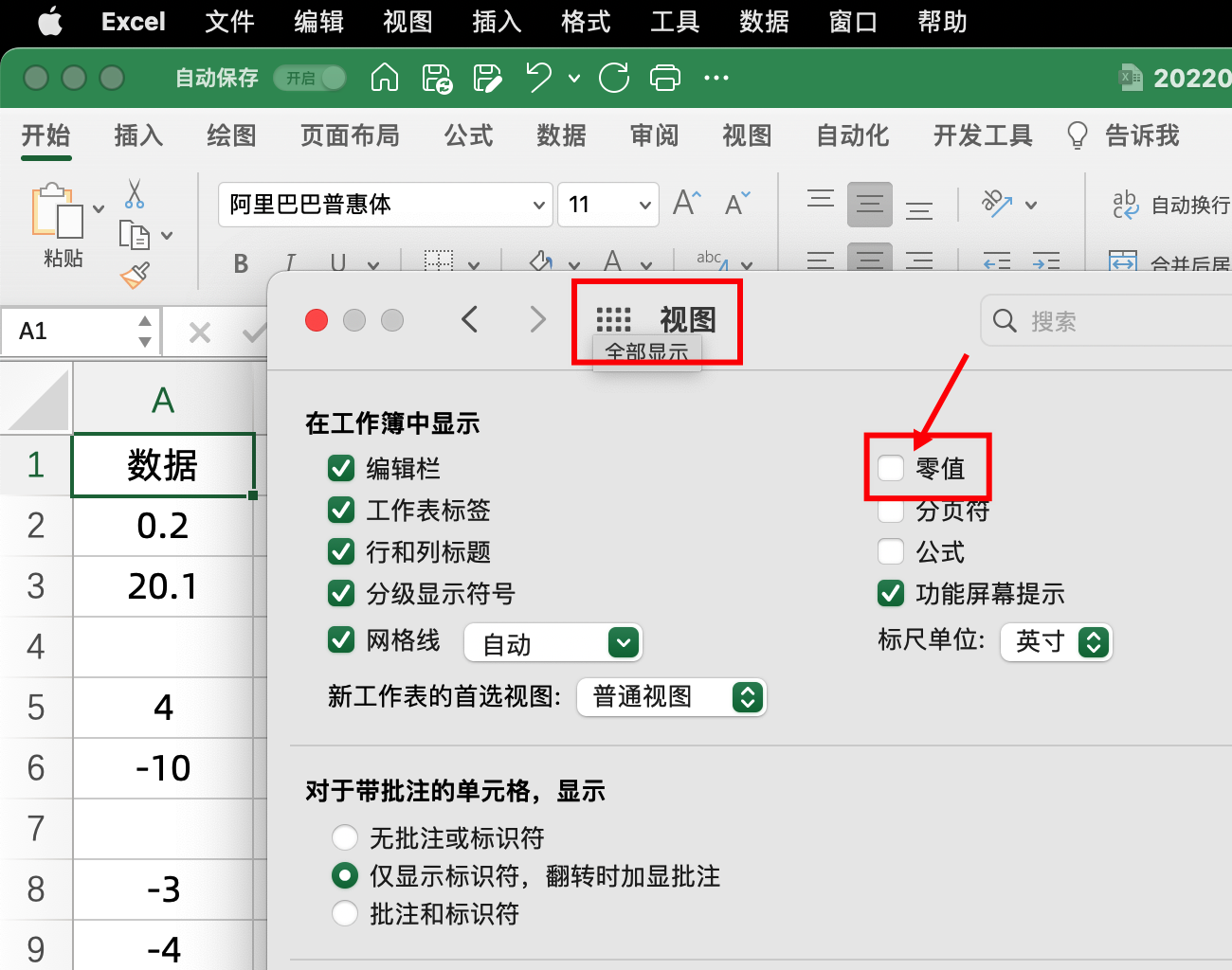This screenshot has height=970, width=1232.
Task: Uncheck the 编辑栏 checkbox
Action: click(341, 468)
